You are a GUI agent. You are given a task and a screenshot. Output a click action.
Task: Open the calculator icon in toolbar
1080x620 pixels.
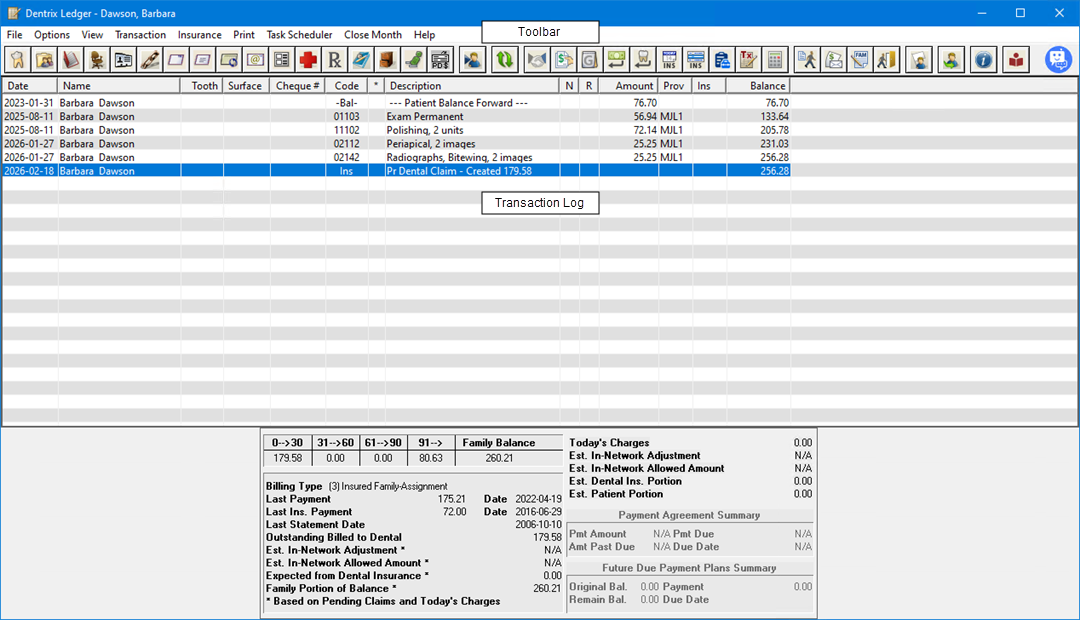pyautogui.click(x=775, y=60)
